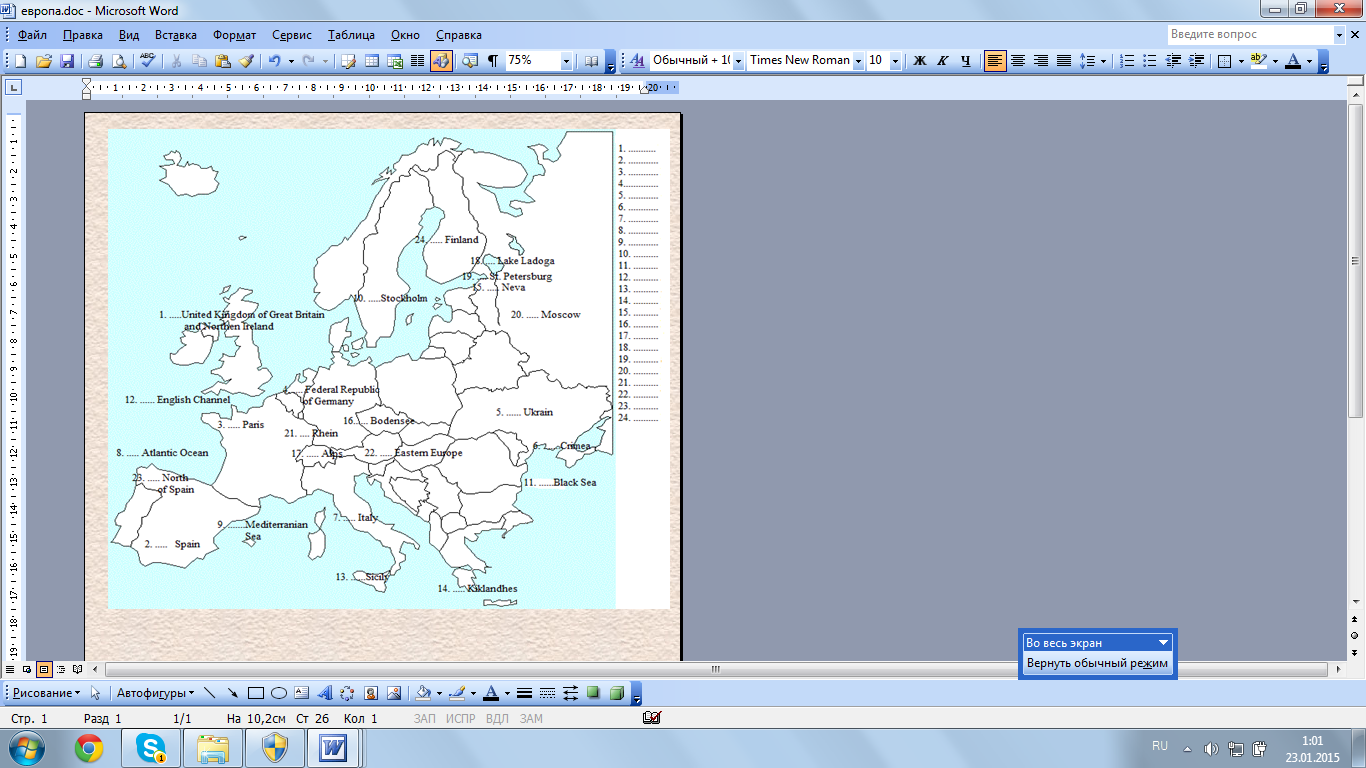
Task: Toggle Center paragraph alignment
Action: (1018, 61)
